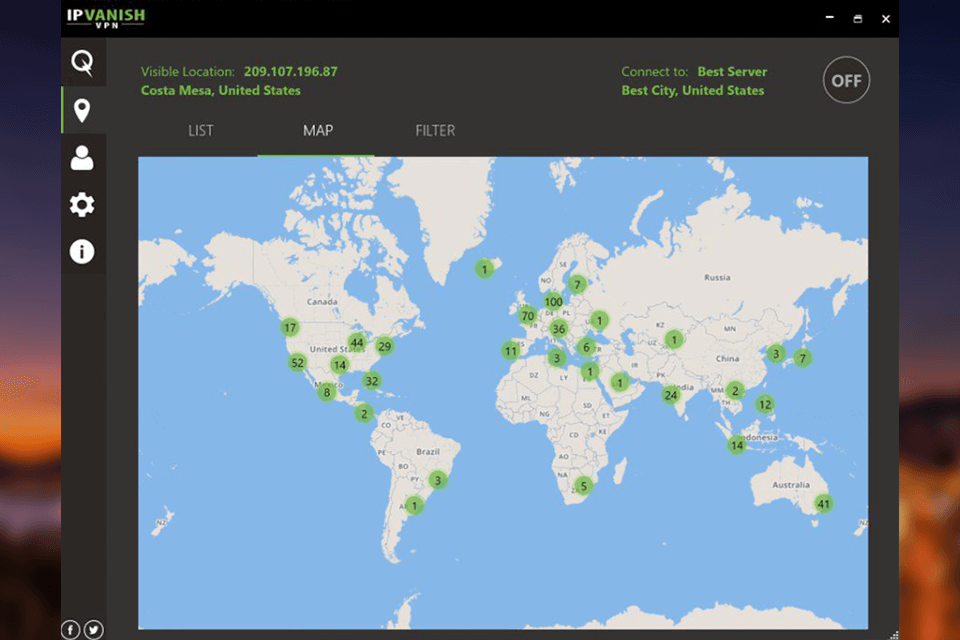This screenshot has width=960, height=640.
Task: Switch to the LIST tab
Action: pyautogui.click(x=201, y=130)
